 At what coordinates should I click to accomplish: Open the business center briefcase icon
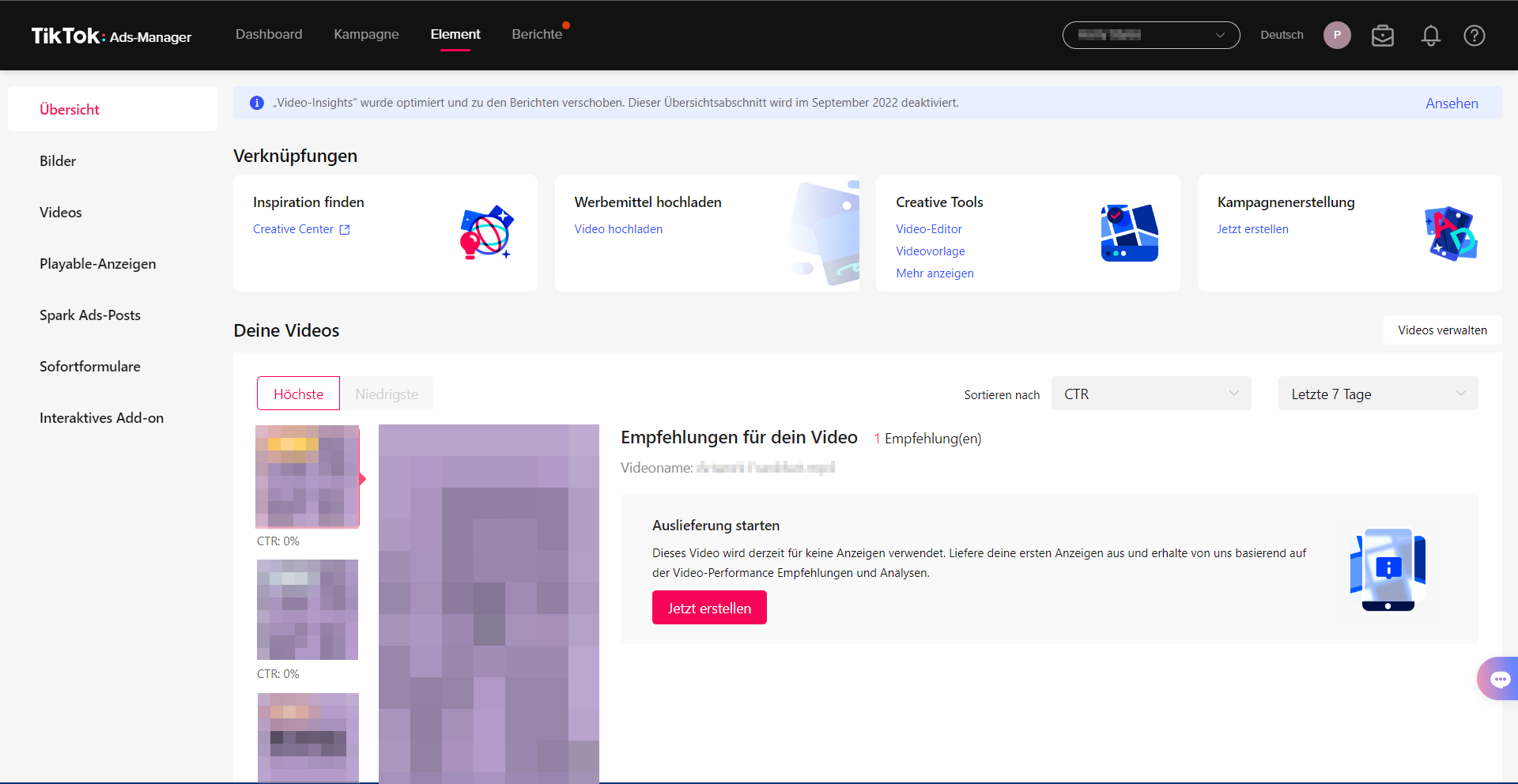[x=1382, y=36]
